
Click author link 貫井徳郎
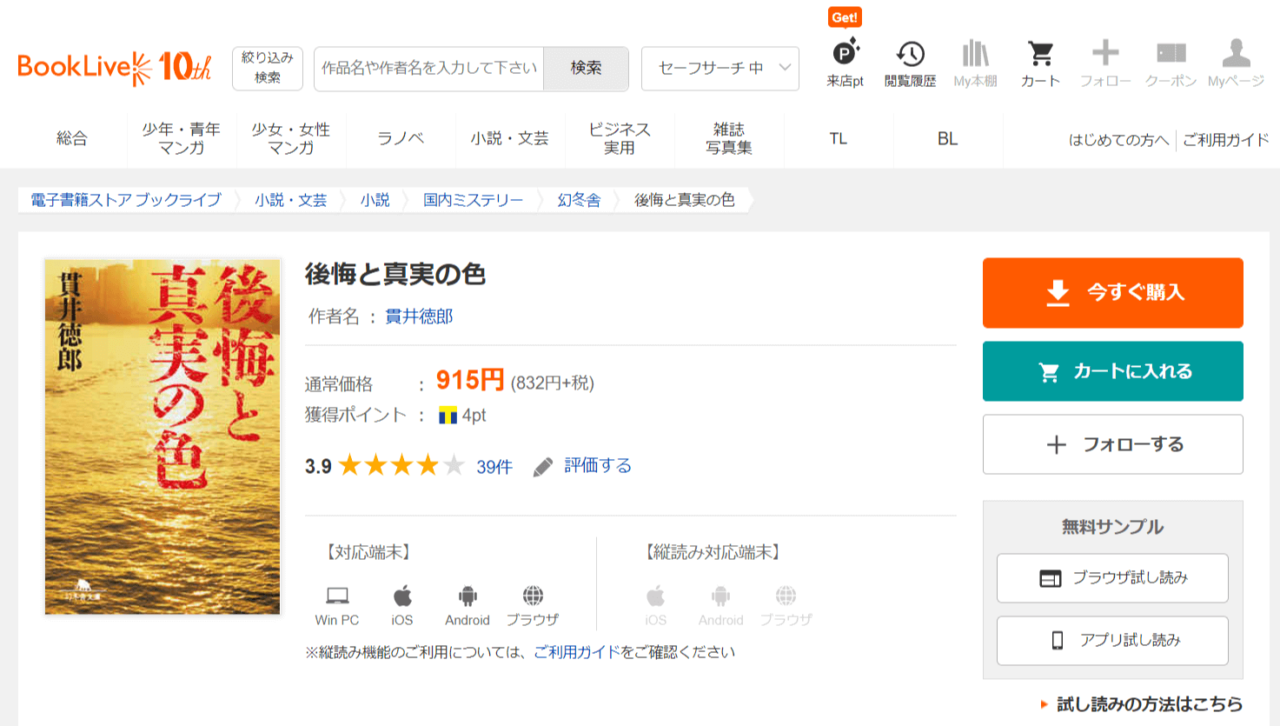click(x=419, y=317)
